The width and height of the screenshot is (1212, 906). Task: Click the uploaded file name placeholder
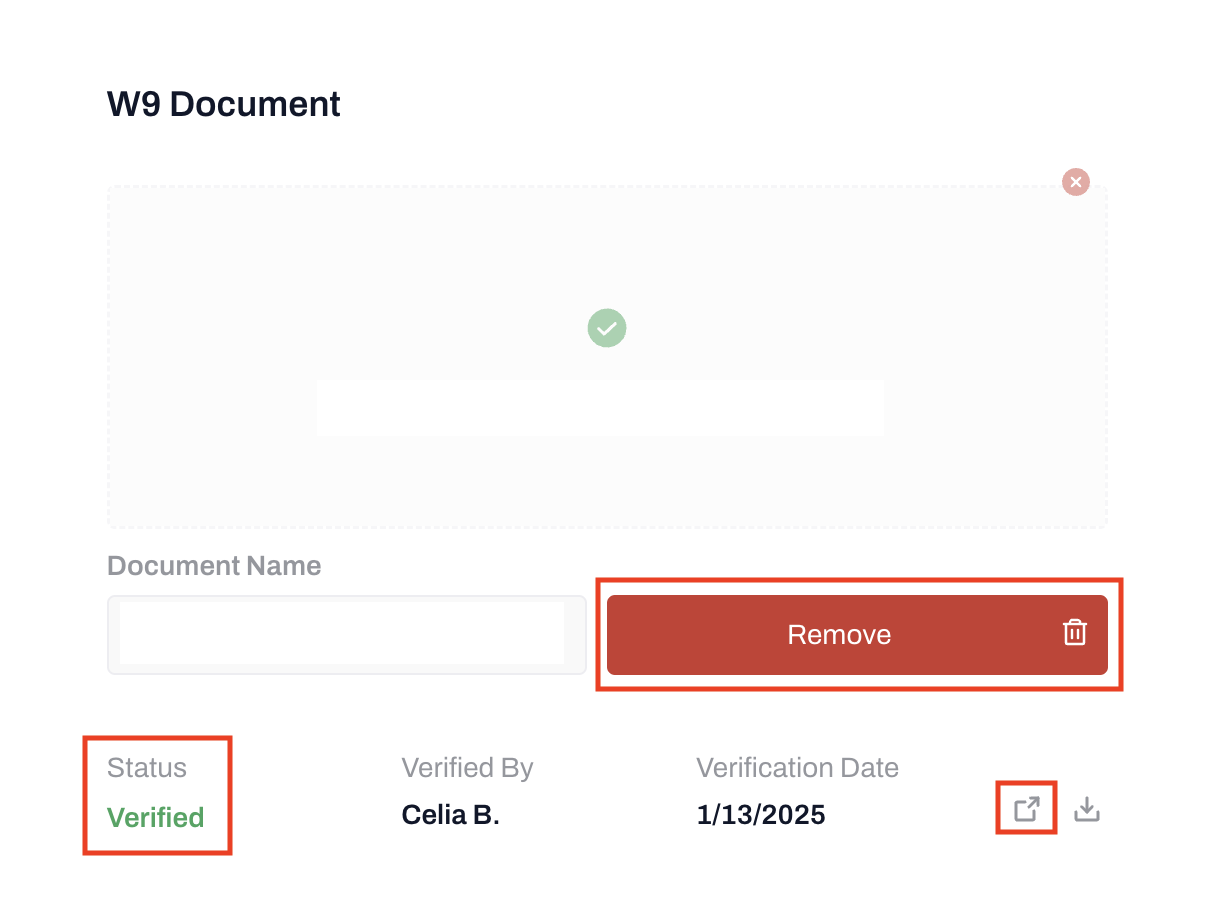tap(600, 407)
